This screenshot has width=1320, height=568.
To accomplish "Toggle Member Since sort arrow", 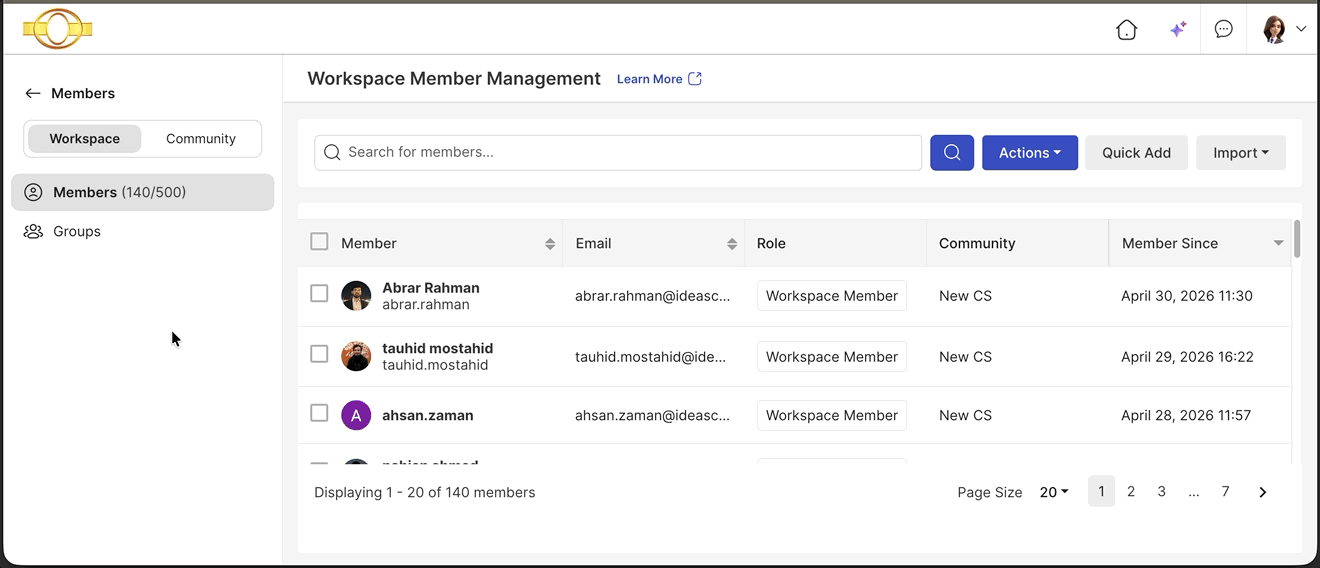I will point(1278,244).
